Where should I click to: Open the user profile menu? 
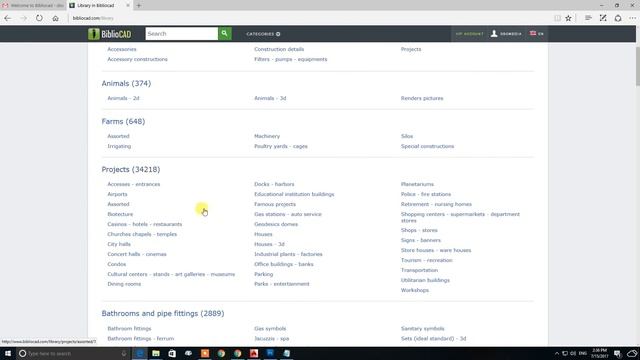[x=506, y=34]
